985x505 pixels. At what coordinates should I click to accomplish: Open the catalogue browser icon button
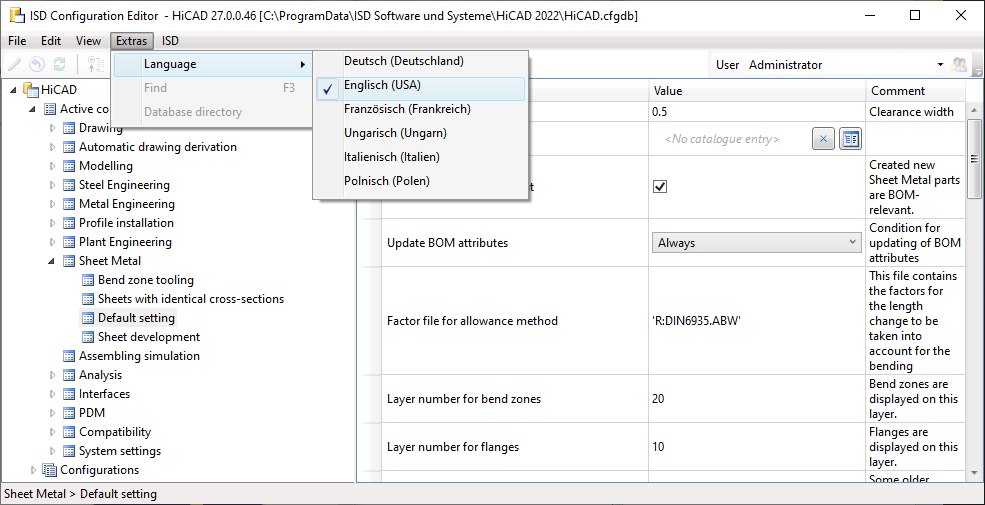click(851, 139)
